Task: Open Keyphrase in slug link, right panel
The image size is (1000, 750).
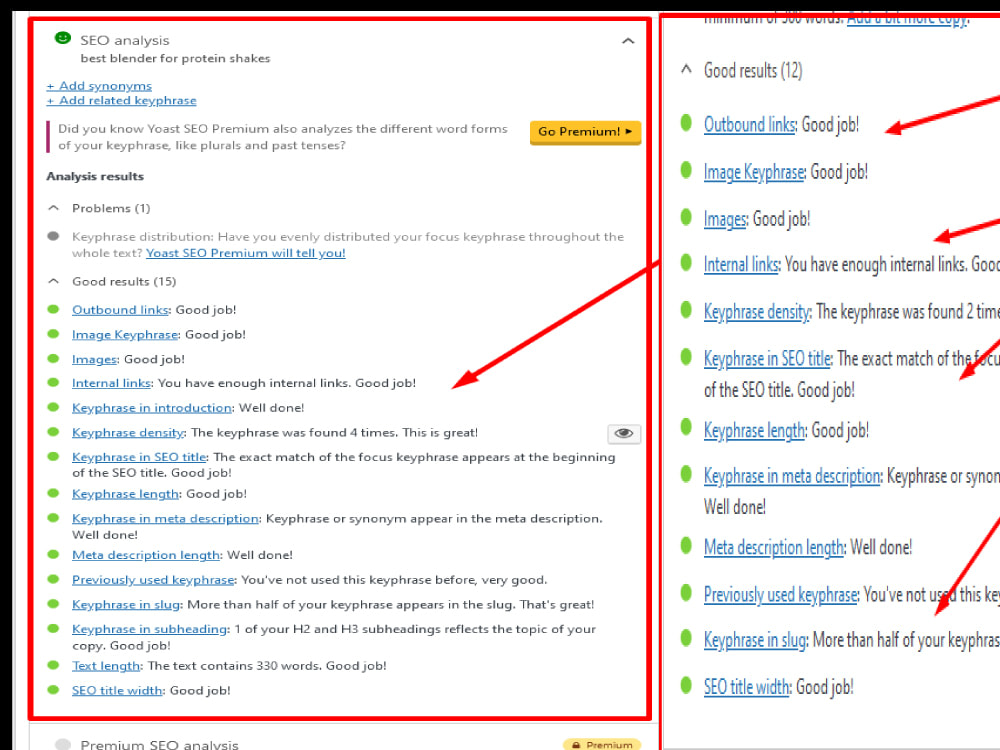Action: pos(756,640)
